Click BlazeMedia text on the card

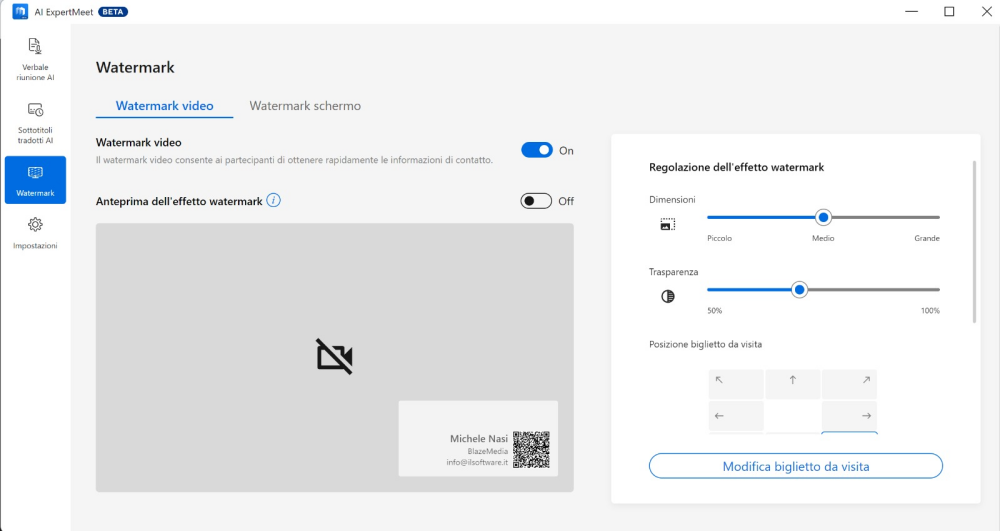pyautogui.click(x=488, y=451)
